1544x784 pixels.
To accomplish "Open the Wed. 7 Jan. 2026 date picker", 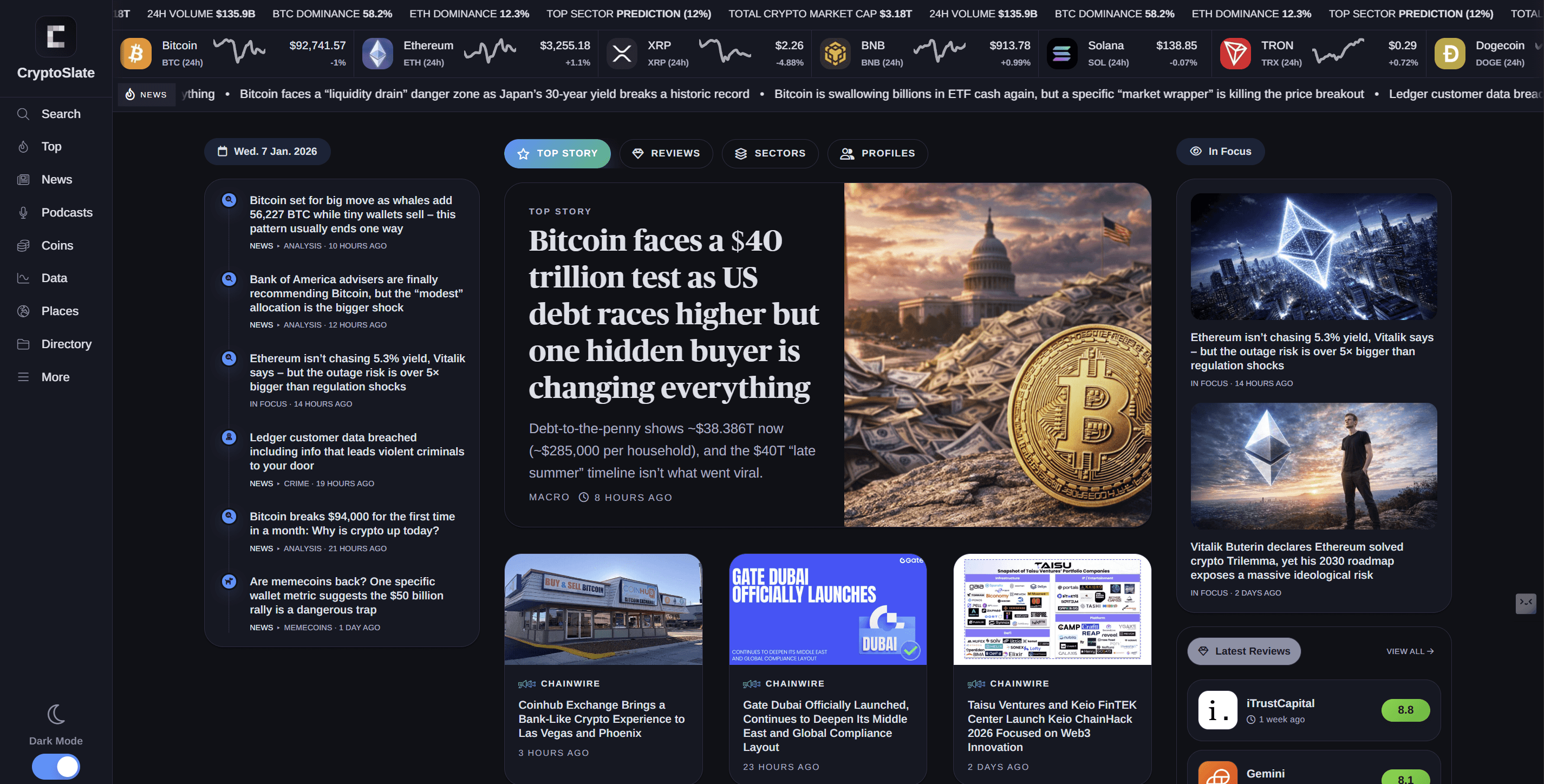I will pos(268,152).
